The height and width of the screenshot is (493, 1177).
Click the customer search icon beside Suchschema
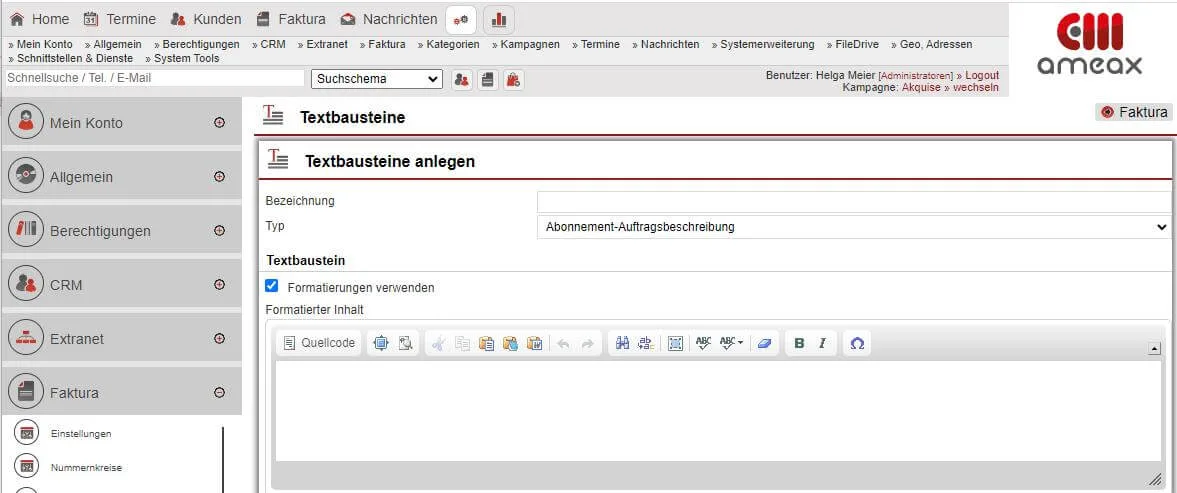[461, 79]
